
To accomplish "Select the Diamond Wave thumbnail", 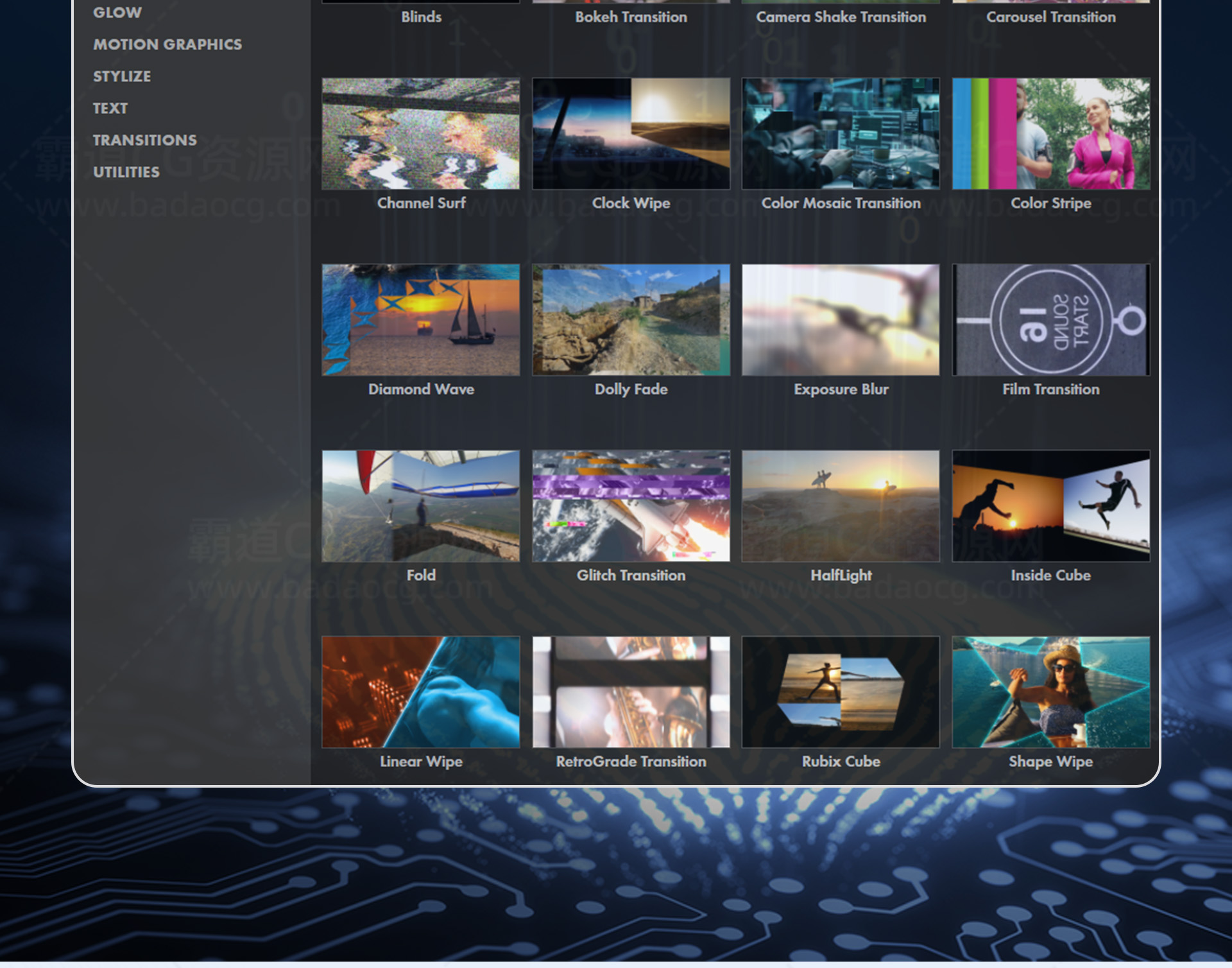I will (420, 320).
